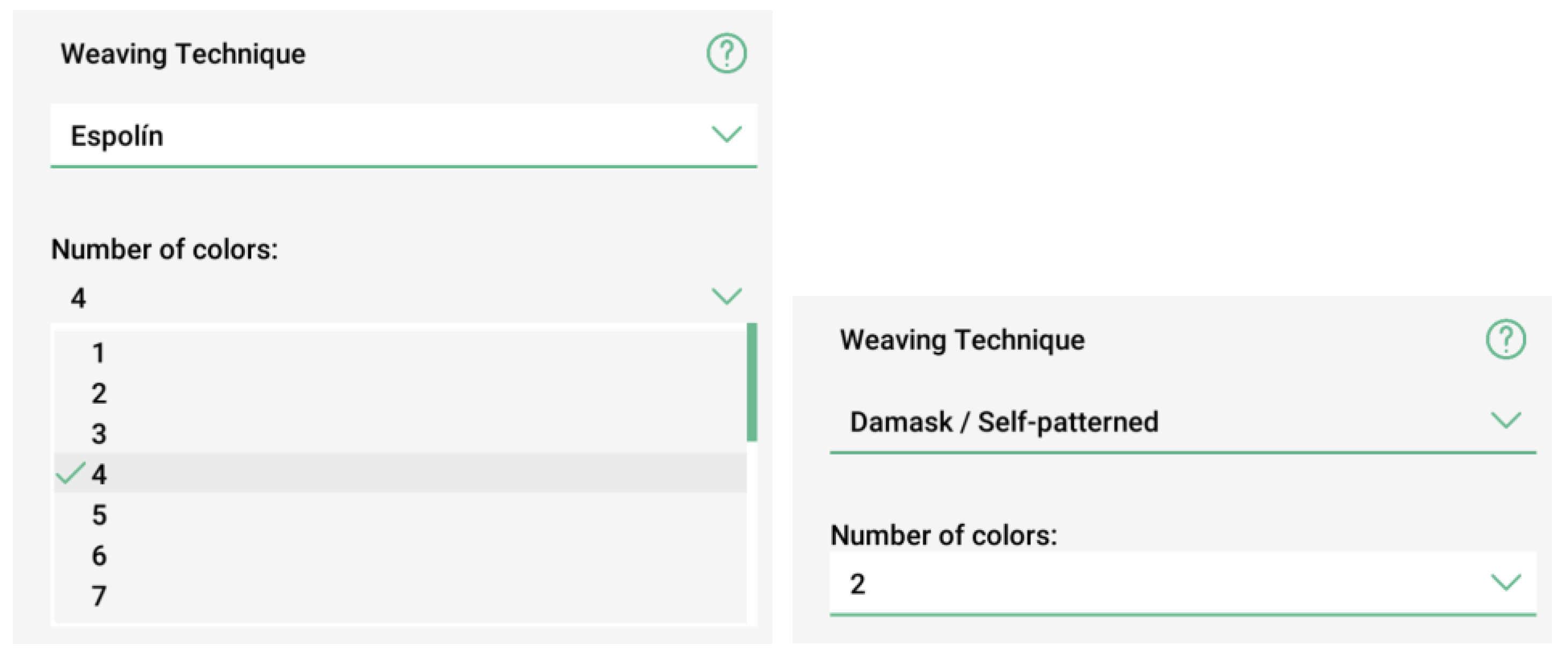1568x660 pixels.
Task: Pick 3 from the number of colors list
Action: 99,434
